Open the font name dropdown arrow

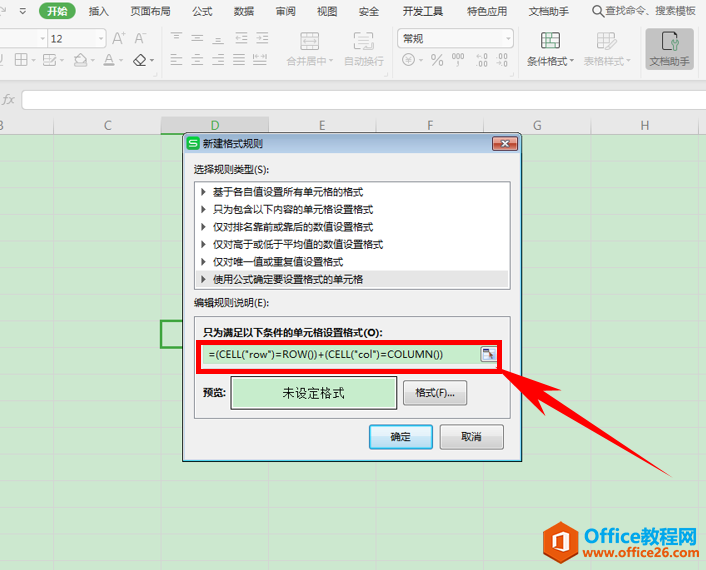tap(43, 39)
